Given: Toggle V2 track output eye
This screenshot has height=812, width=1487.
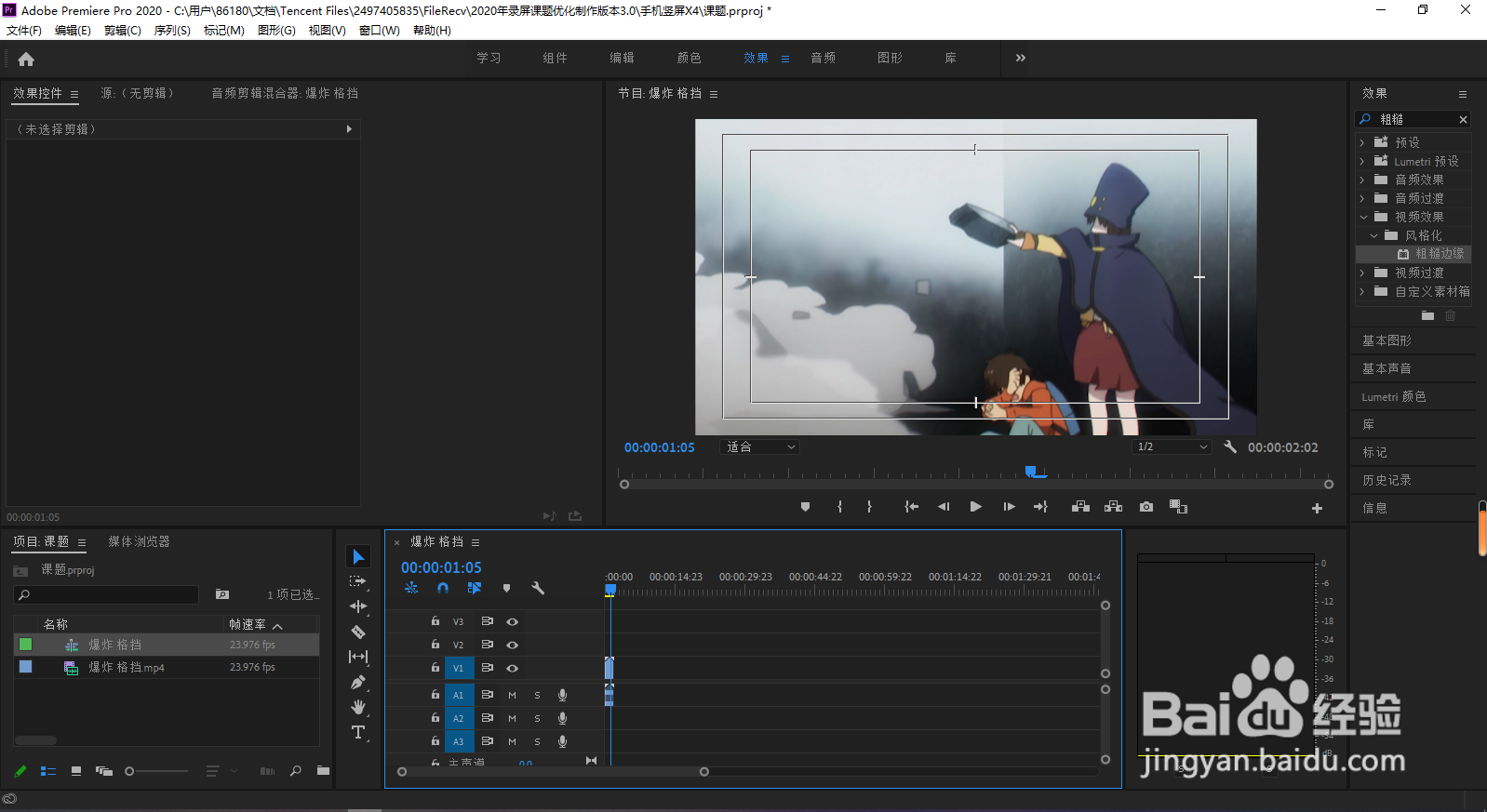Looking at the screenshot, I should pyautogui.click(x=512, y=645).
